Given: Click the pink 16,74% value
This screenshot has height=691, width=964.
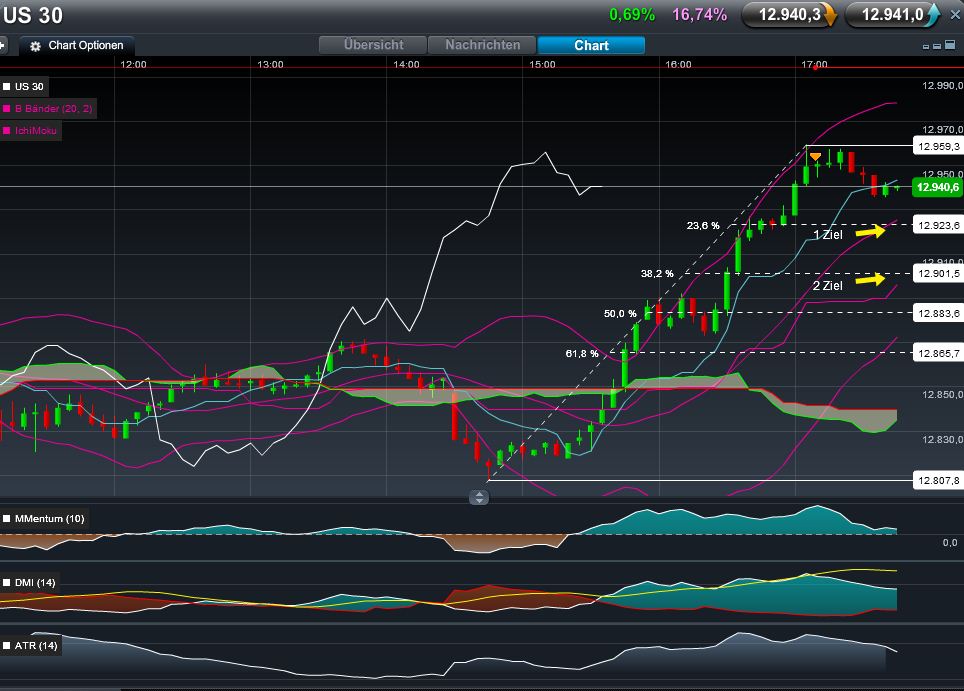Looking at the screenshot, I should [x=700, y=15].
